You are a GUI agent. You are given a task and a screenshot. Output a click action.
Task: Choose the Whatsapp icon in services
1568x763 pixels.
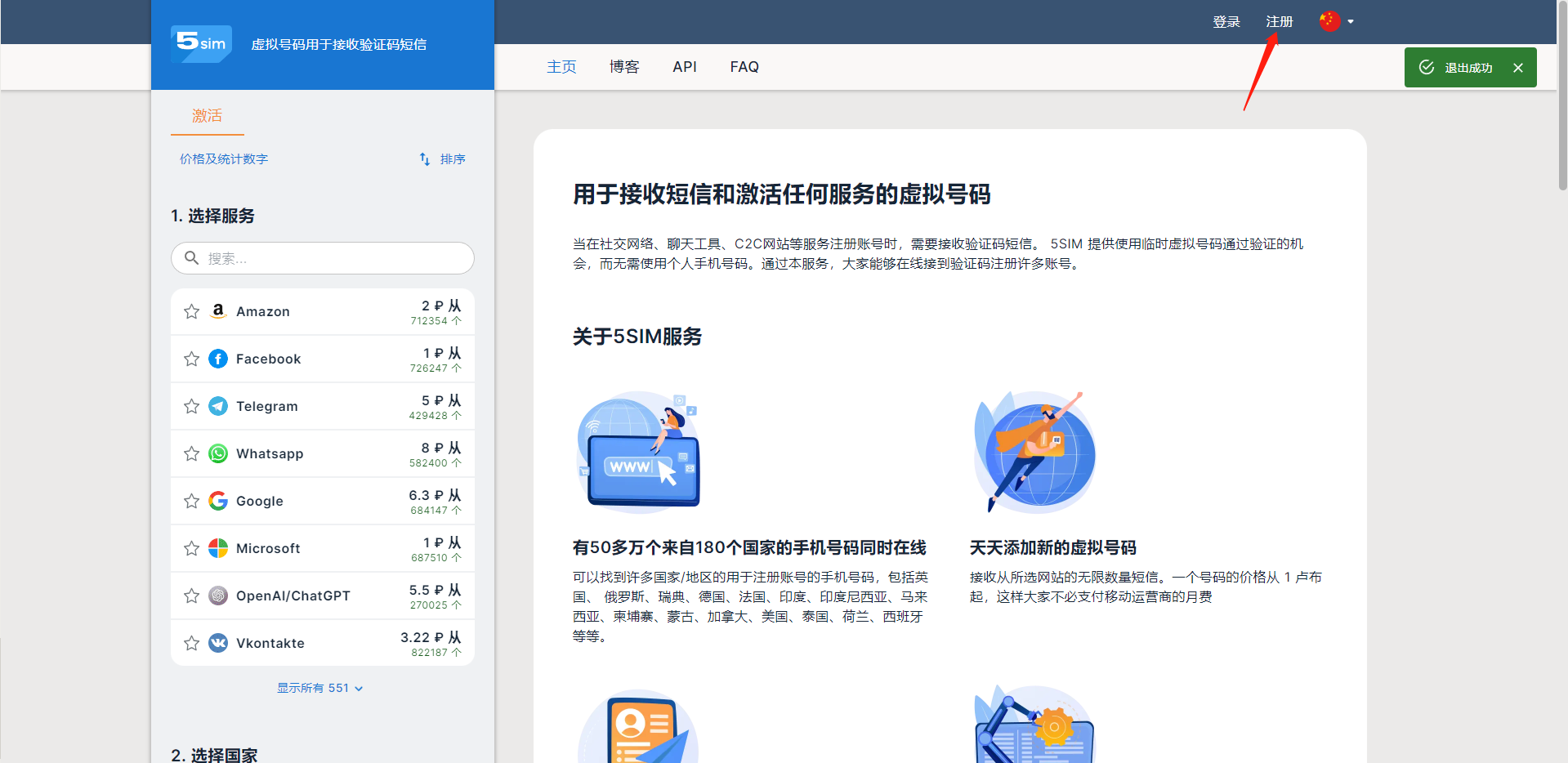pos(218,453)
